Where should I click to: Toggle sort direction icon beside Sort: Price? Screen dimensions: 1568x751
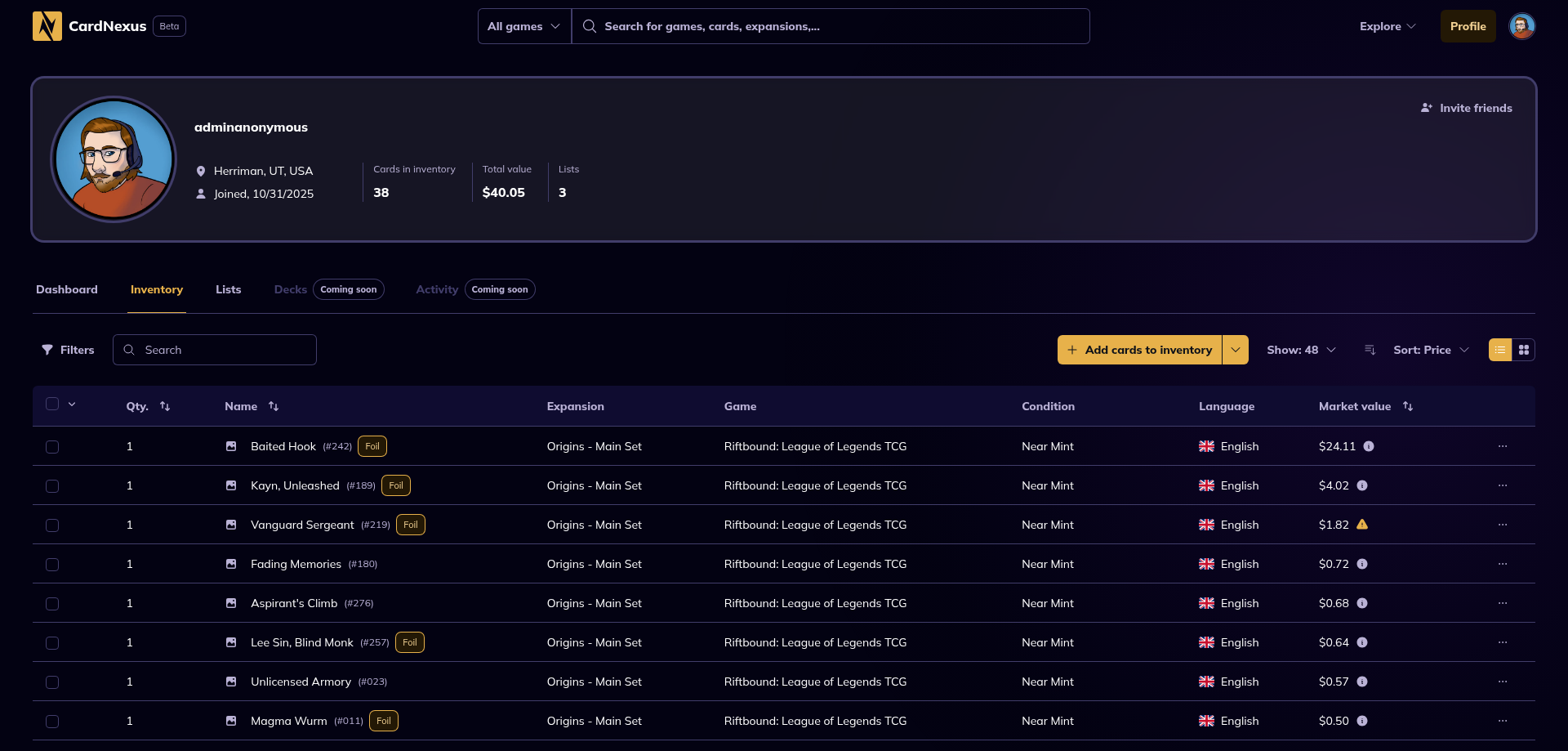tap(1370, 350)
